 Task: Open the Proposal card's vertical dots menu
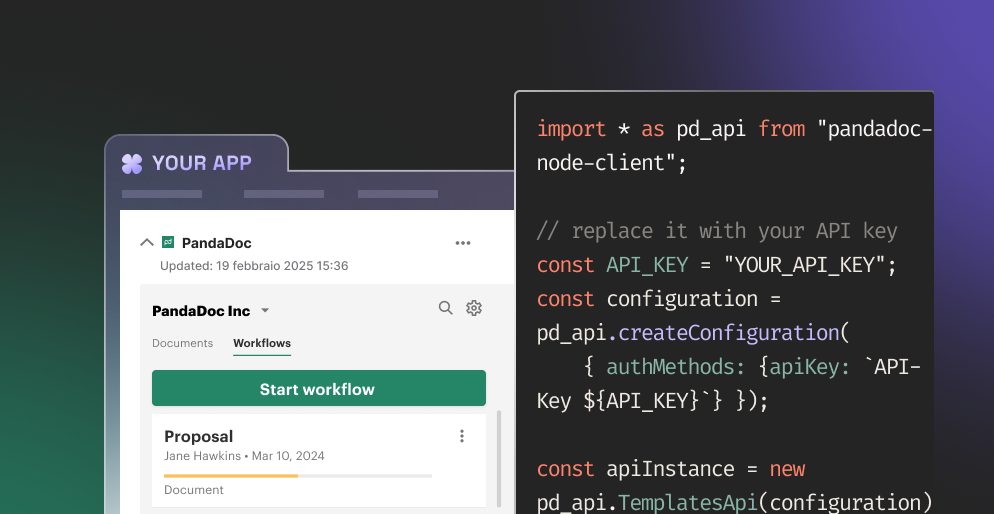(x=462, y=436)
